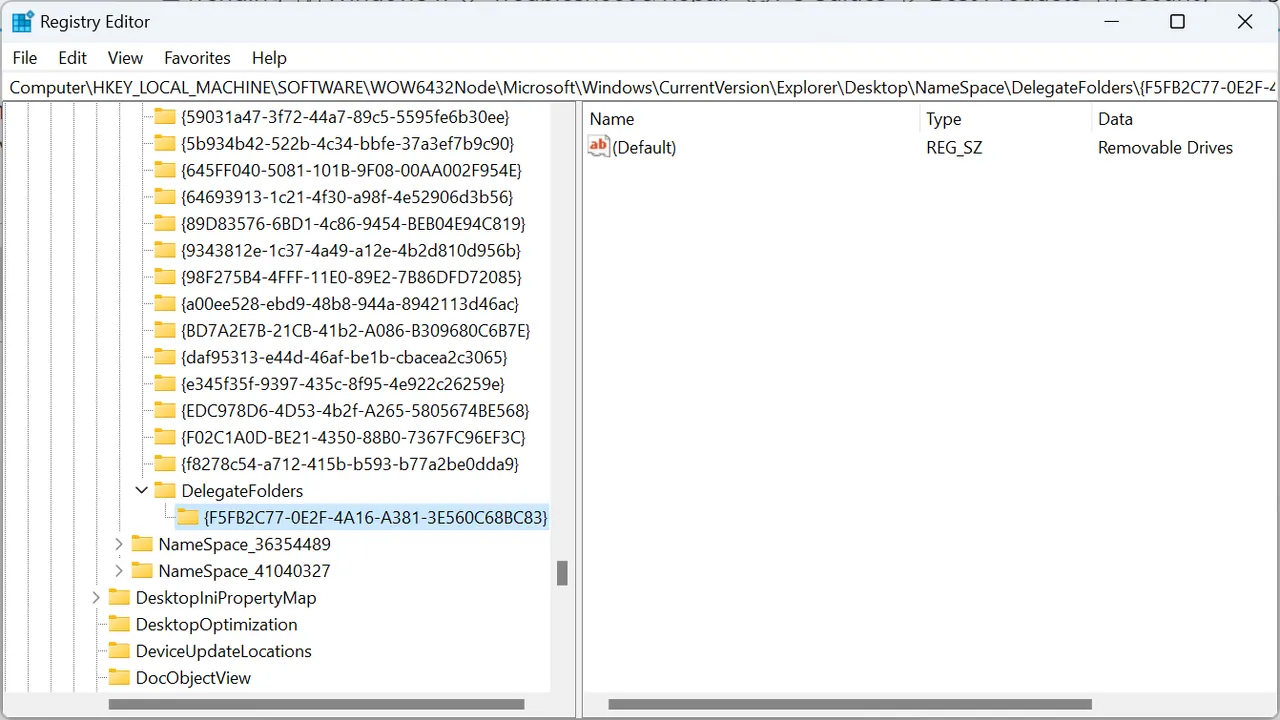1280x720 pixels.
Task: Click the DeviceUpdateLocations folder icon
Action: click(119, 651)
